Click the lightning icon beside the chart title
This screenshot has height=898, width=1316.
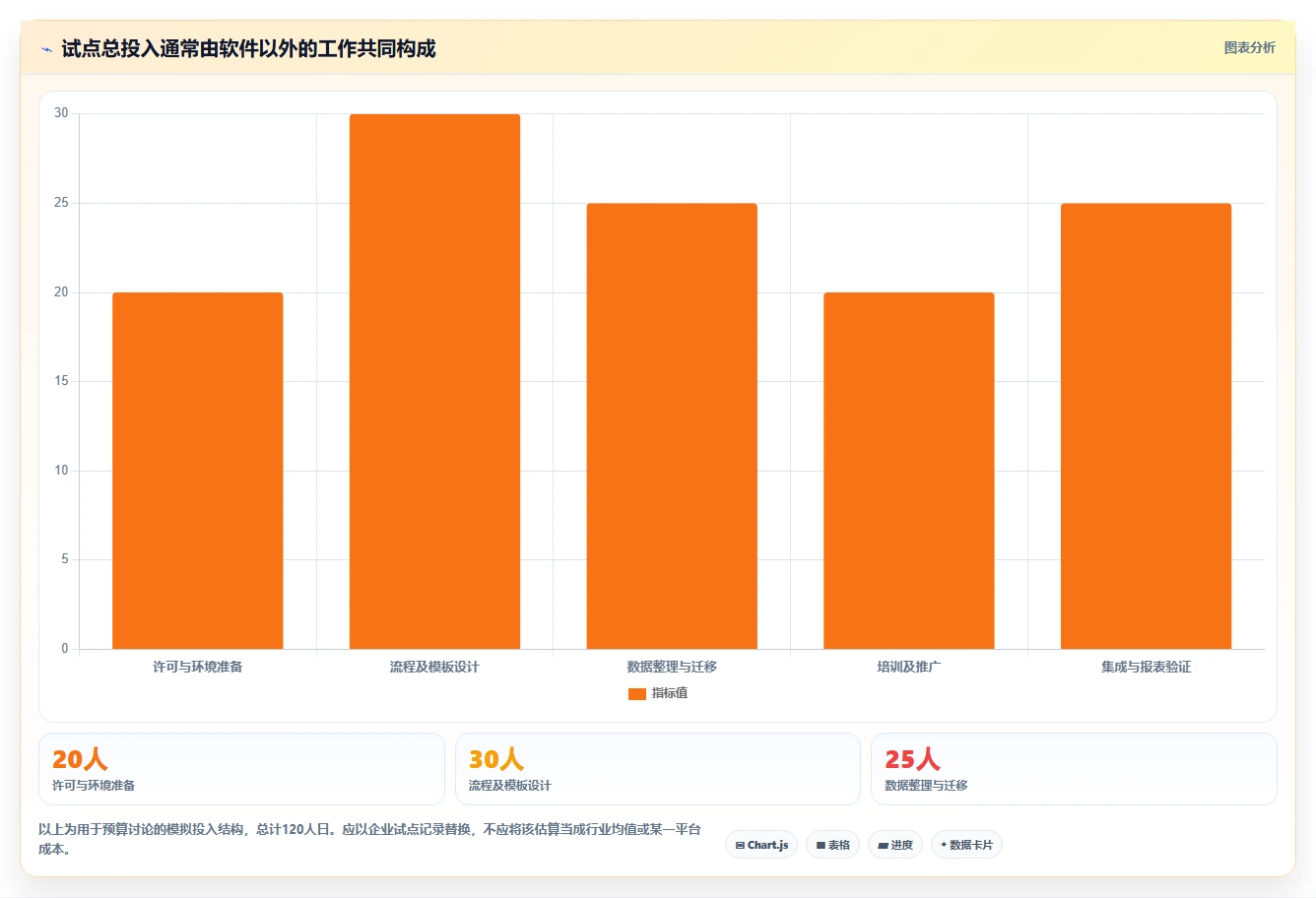pyautogui.click(x=46, y=49)
